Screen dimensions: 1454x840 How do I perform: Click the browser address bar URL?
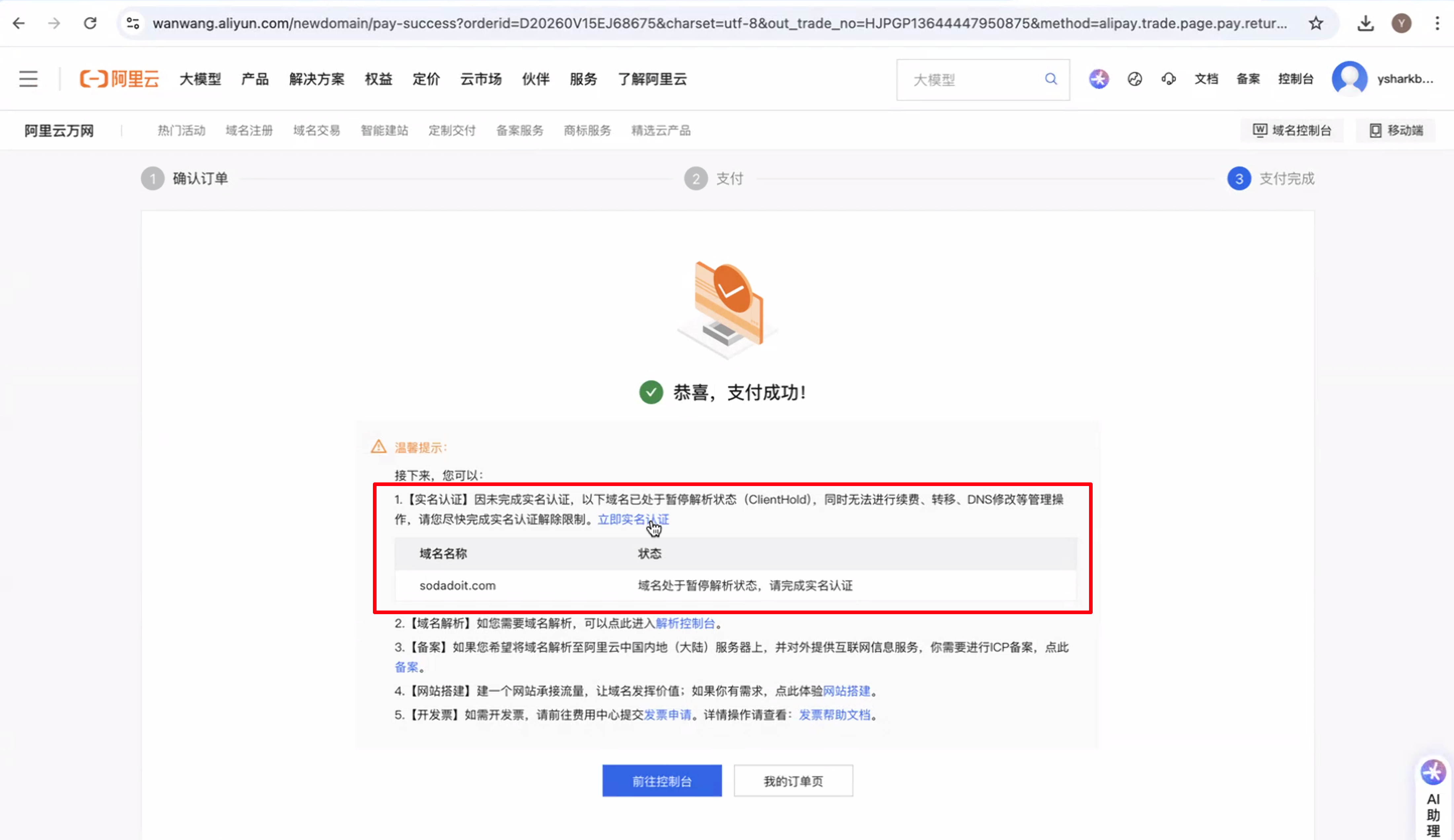[x=719, y=23]
